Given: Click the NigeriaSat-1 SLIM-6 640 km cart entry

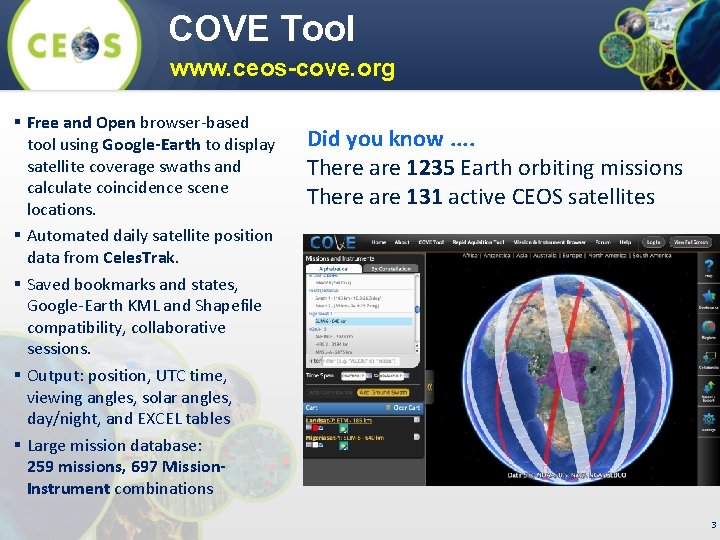Looking at the screenshot, I should pos(345,437).
